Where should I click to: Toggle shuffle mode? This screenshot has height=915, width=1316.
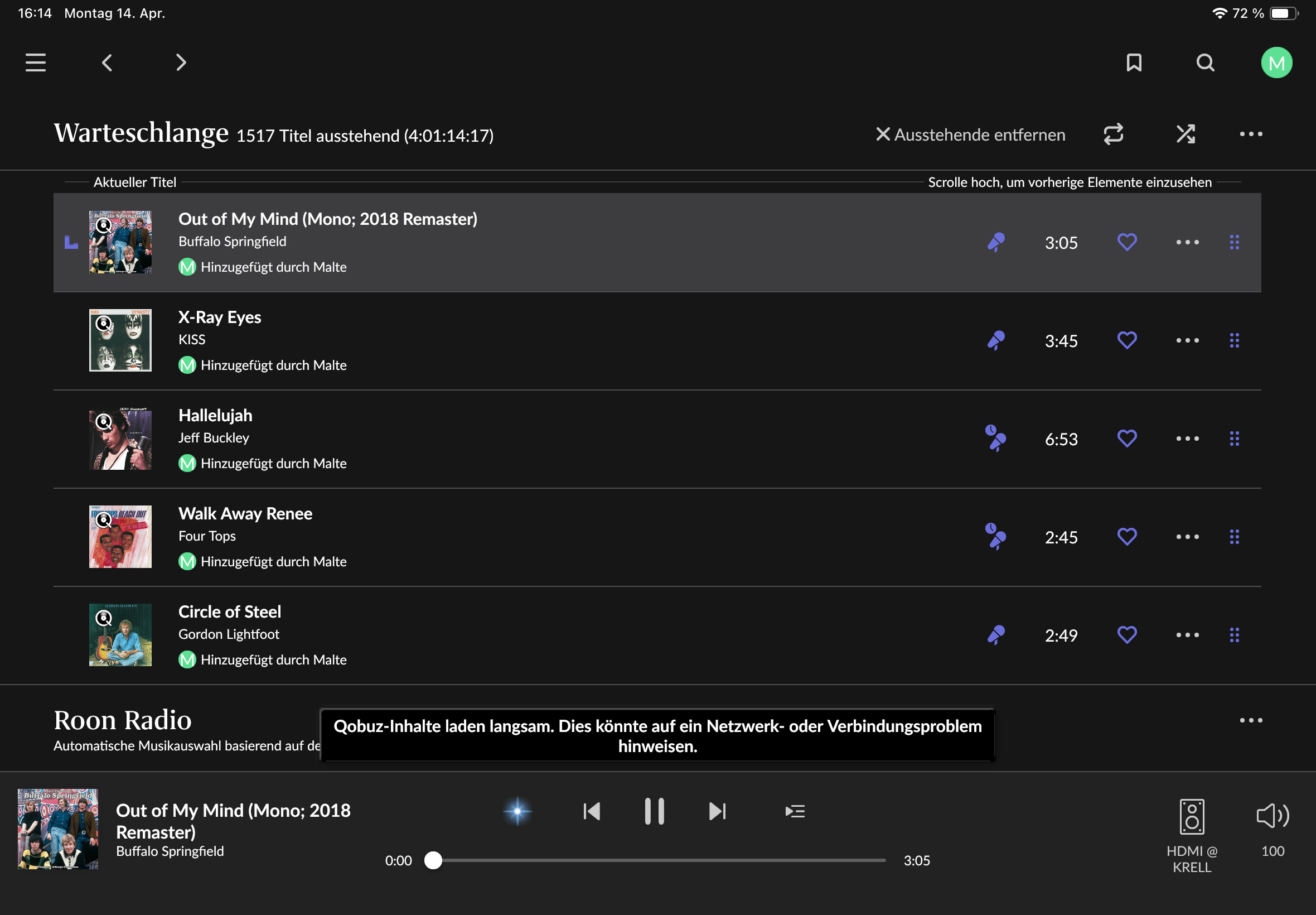tap(1186, 134)
